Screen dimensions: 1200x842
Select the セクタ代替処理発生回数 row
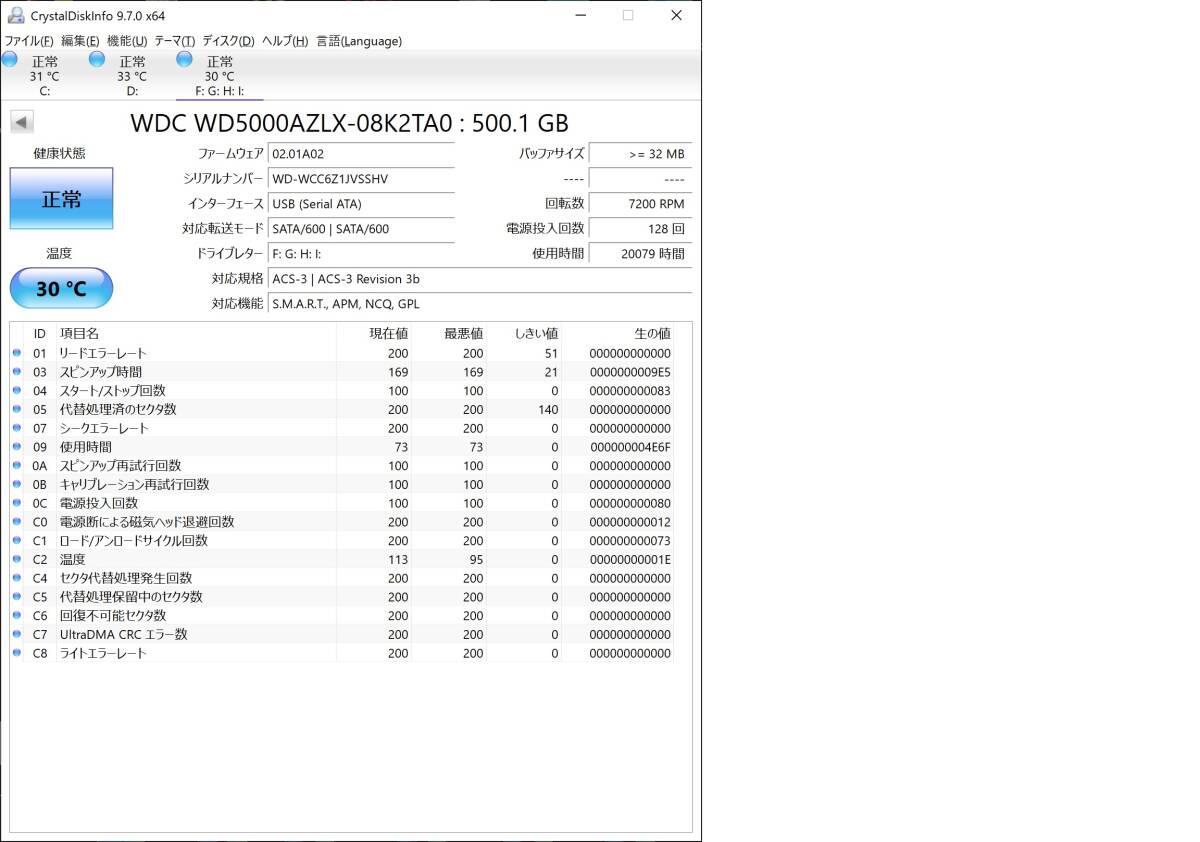(x=342, y=578)
